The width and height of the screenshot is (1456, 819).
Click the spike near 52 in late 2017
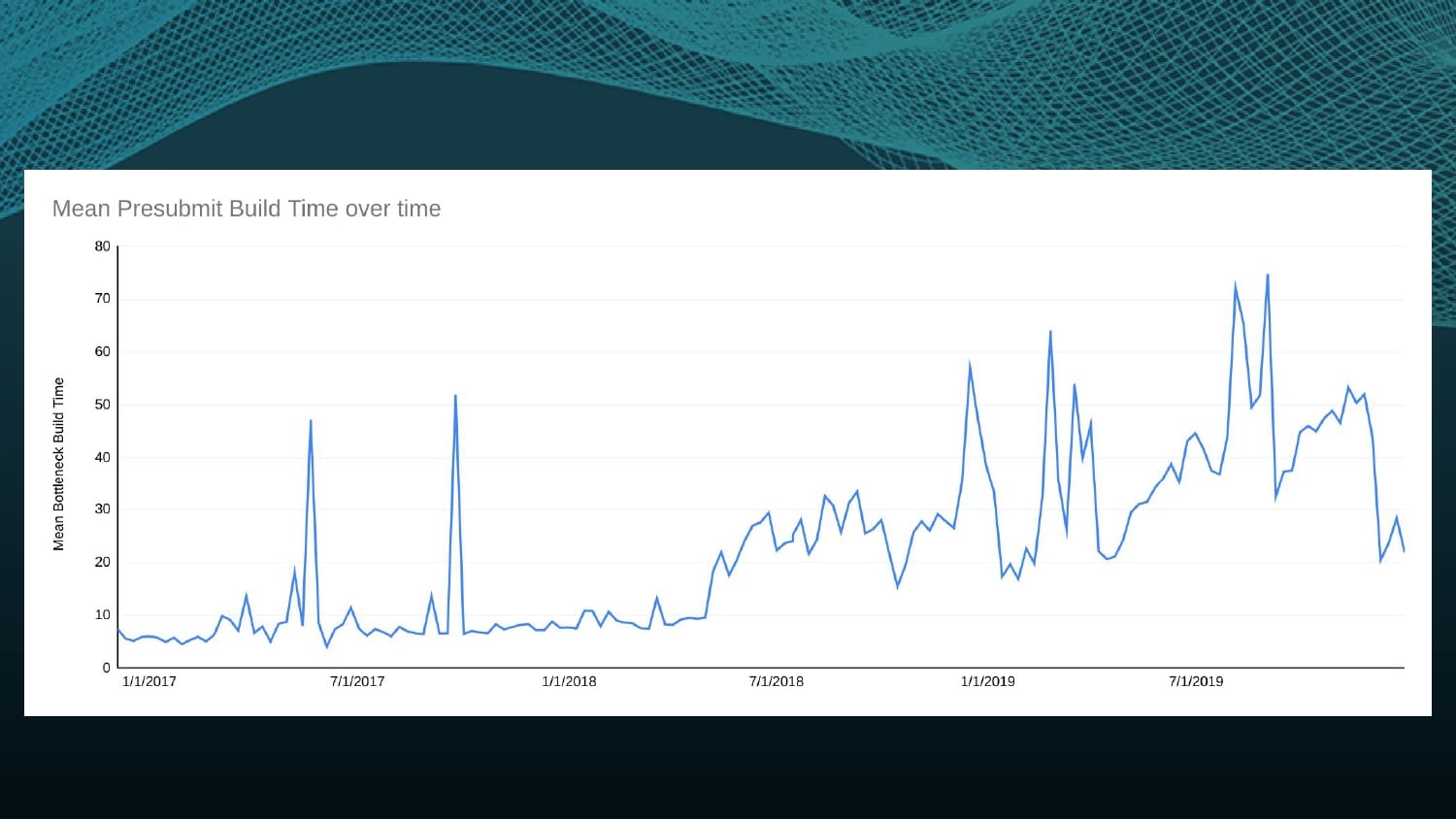(x=455, y=396)
